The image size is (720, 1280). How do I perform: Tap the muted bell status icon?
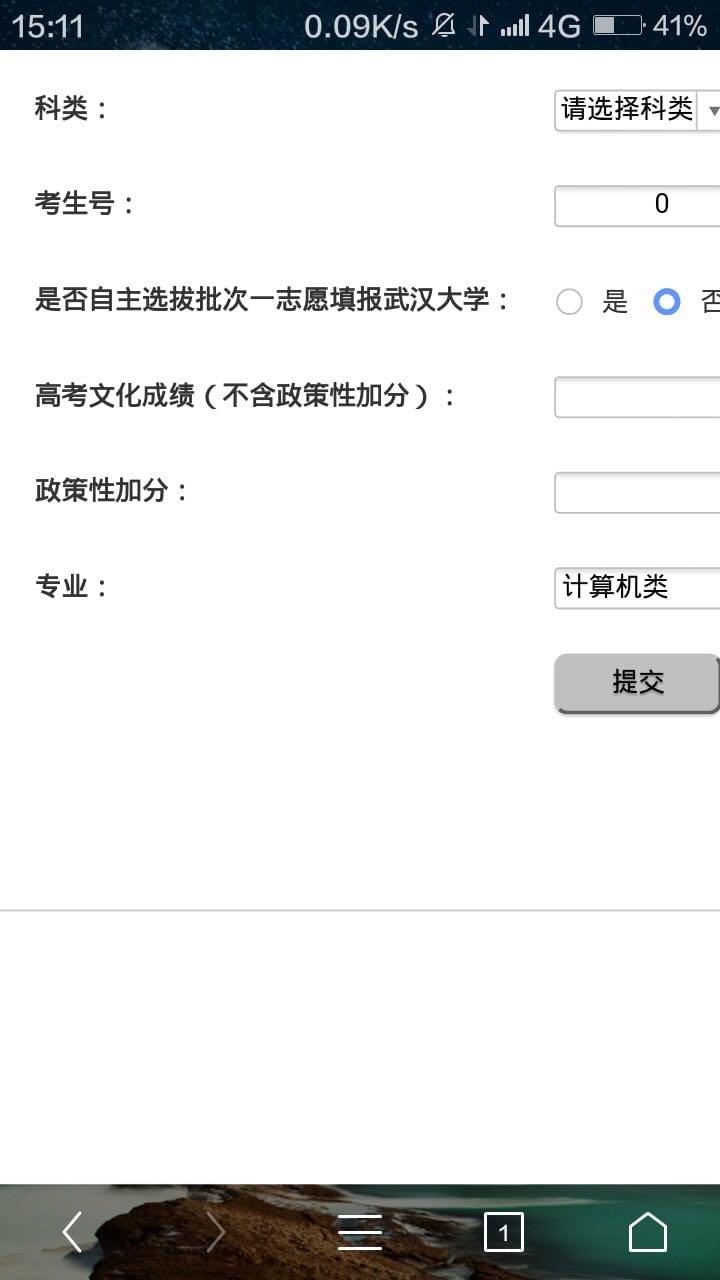point(443,26)
